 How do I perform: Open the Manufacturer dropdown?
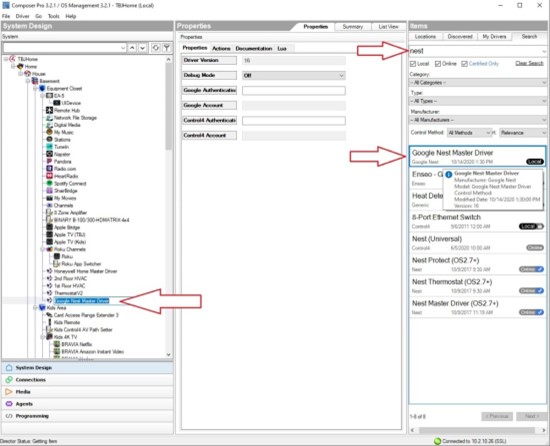478,120
